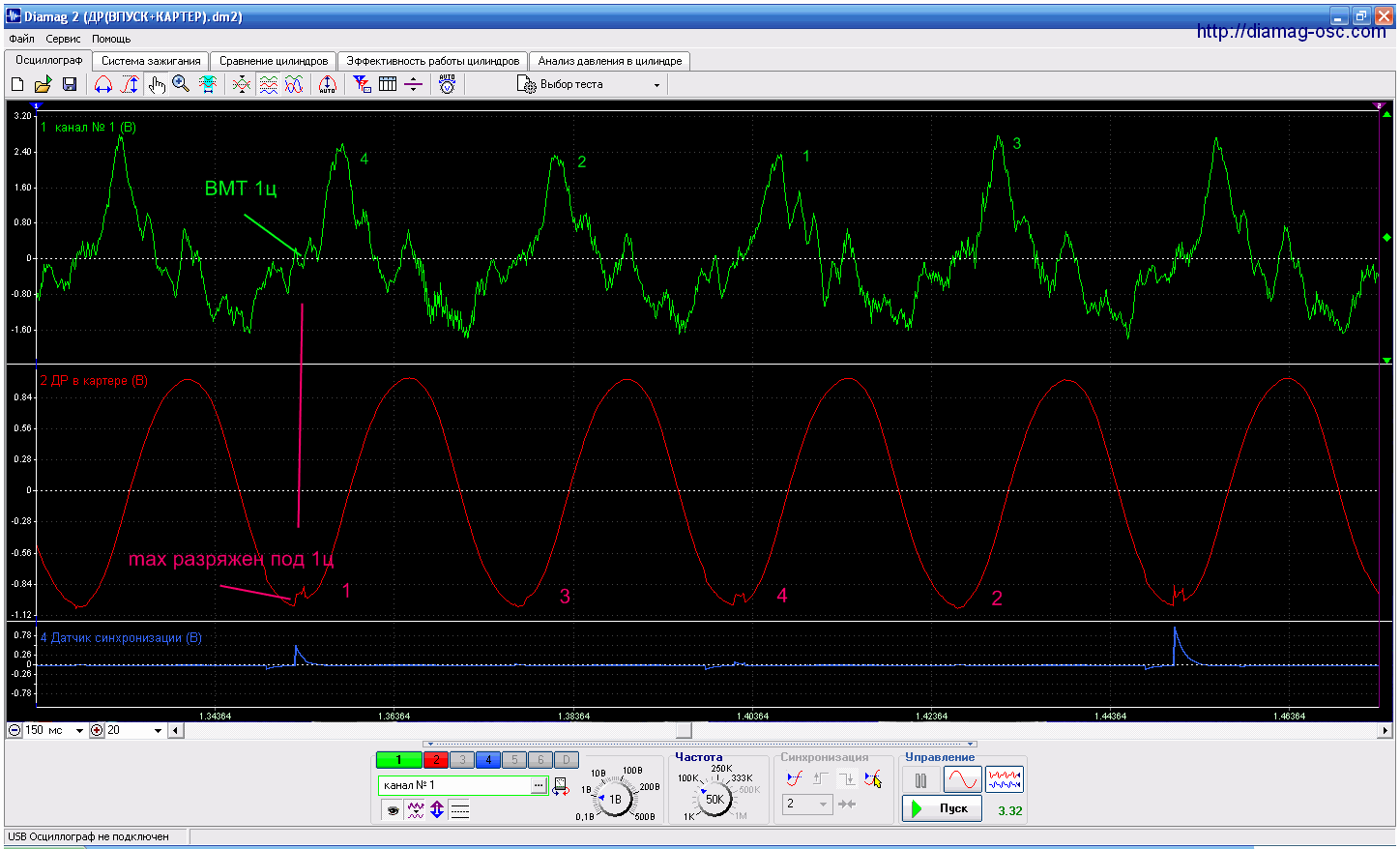Click the rising-edge step trigger icon
Image resolution: width=1400 pixels, height=849 pixels.
(820, 778)
